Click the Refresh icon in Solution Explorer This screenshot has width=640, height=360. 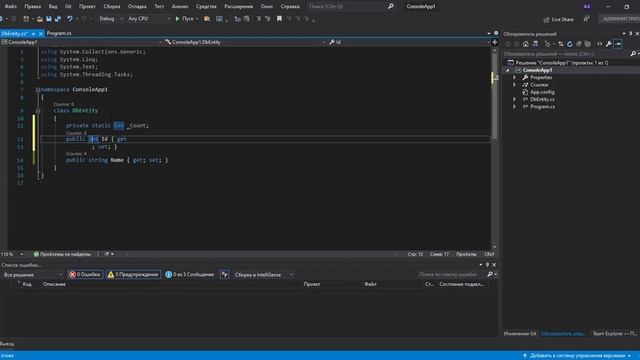(570, 44)
